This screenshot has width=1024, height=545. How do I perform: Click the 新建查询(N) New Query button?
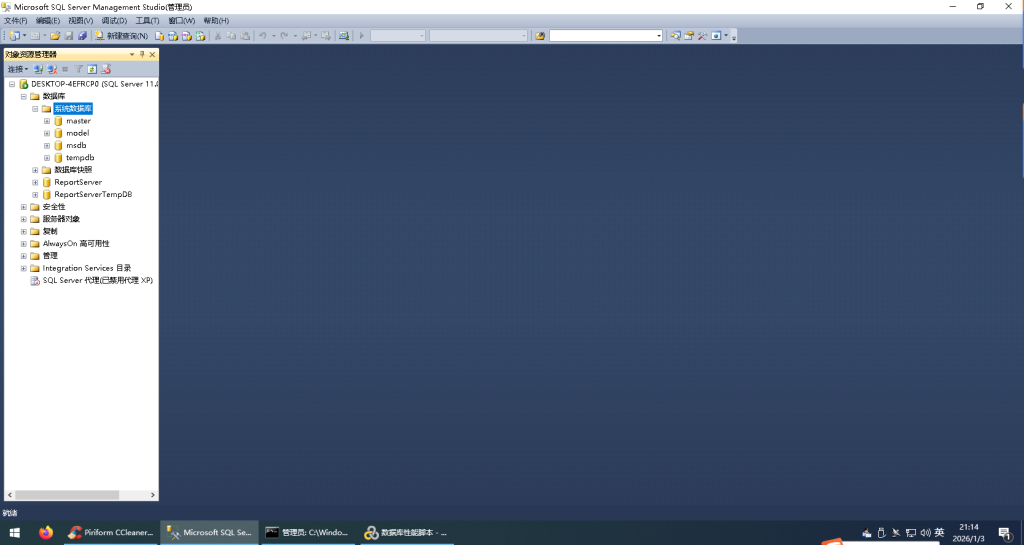pos(121,36)
